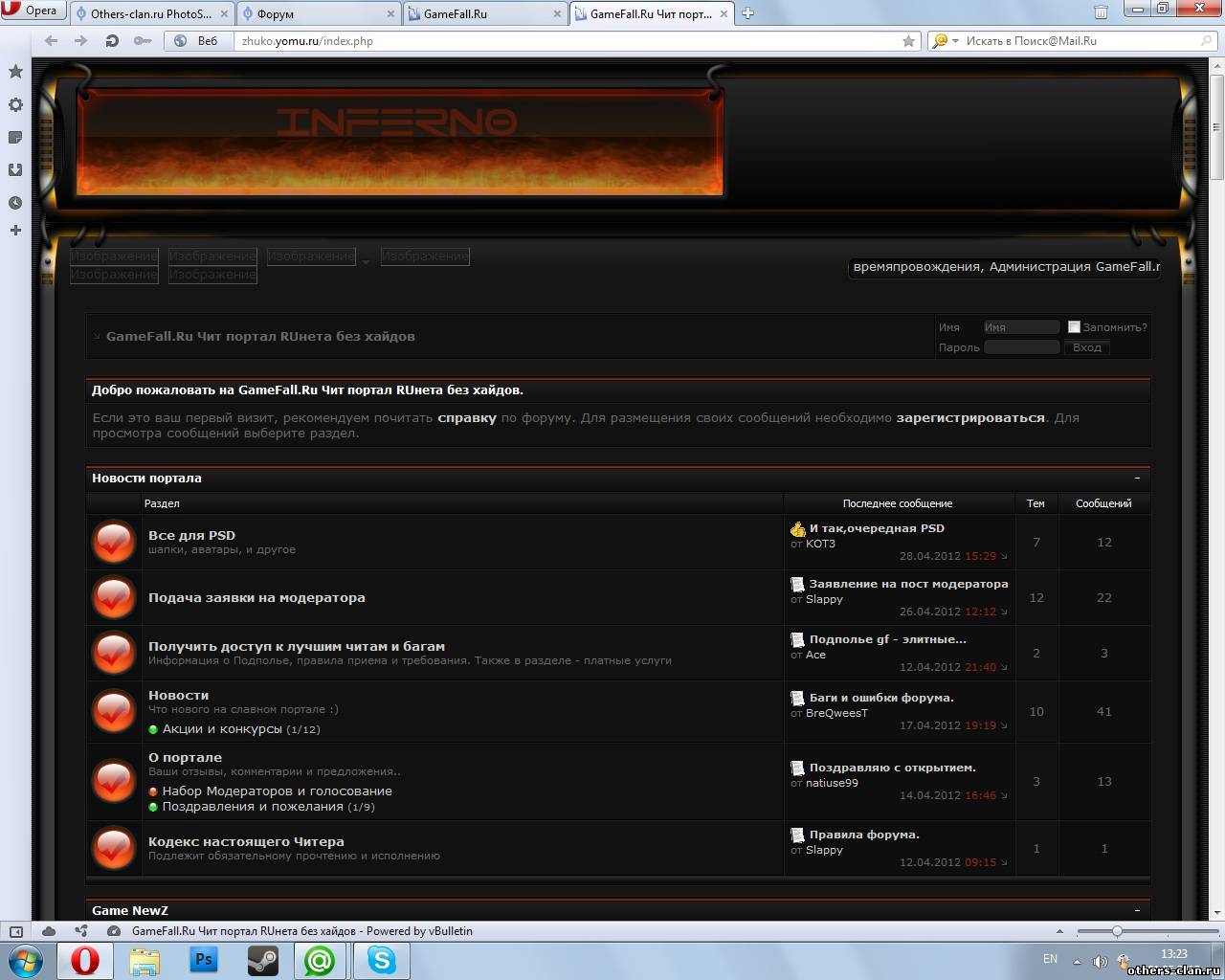Open the Notes panel in Opera sidebar
Image resolution: width=1225 pixels, height=980 pixels.
(x=15, y=137)
